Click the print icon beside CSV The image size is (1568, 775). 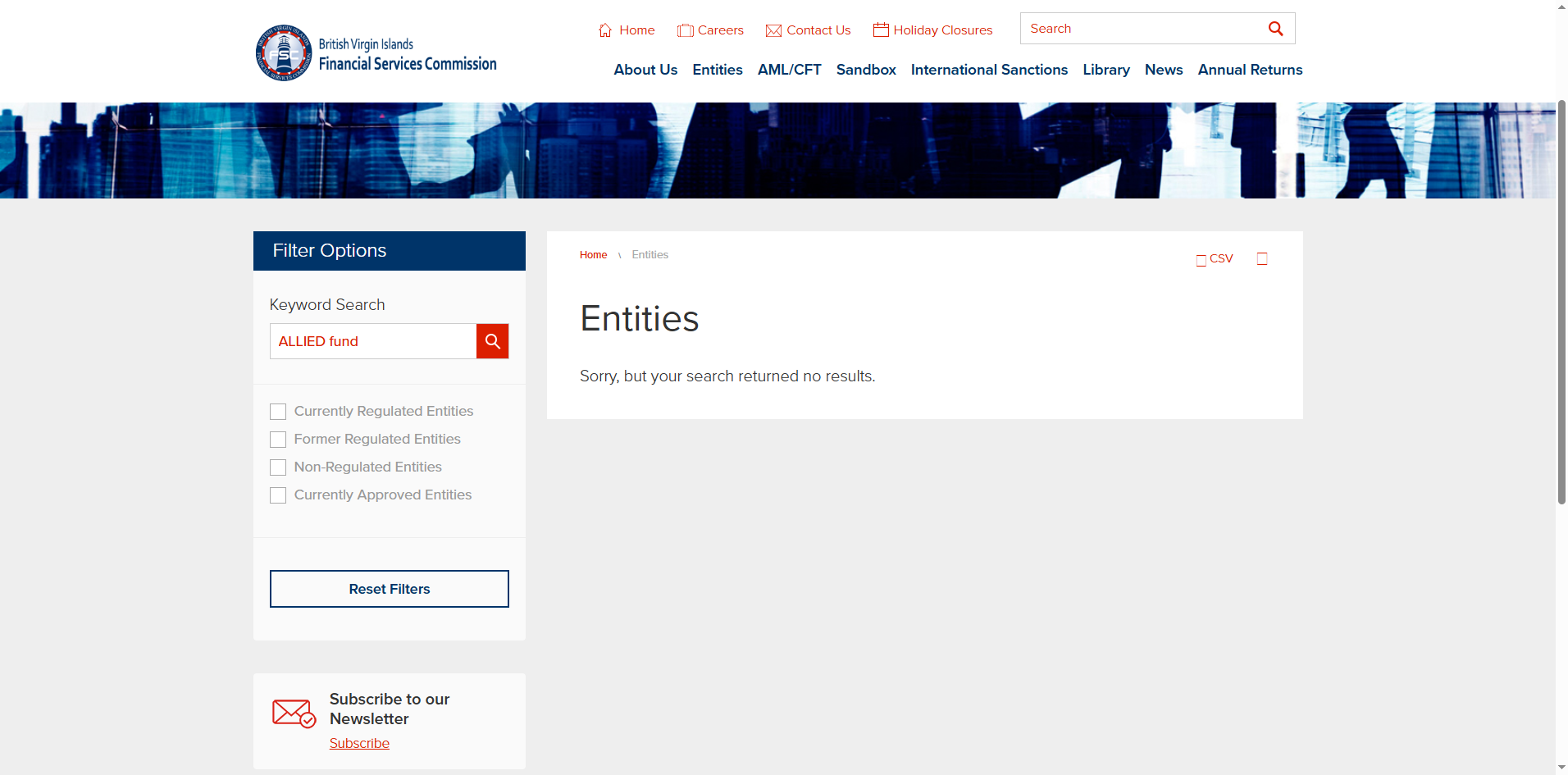1262,259
